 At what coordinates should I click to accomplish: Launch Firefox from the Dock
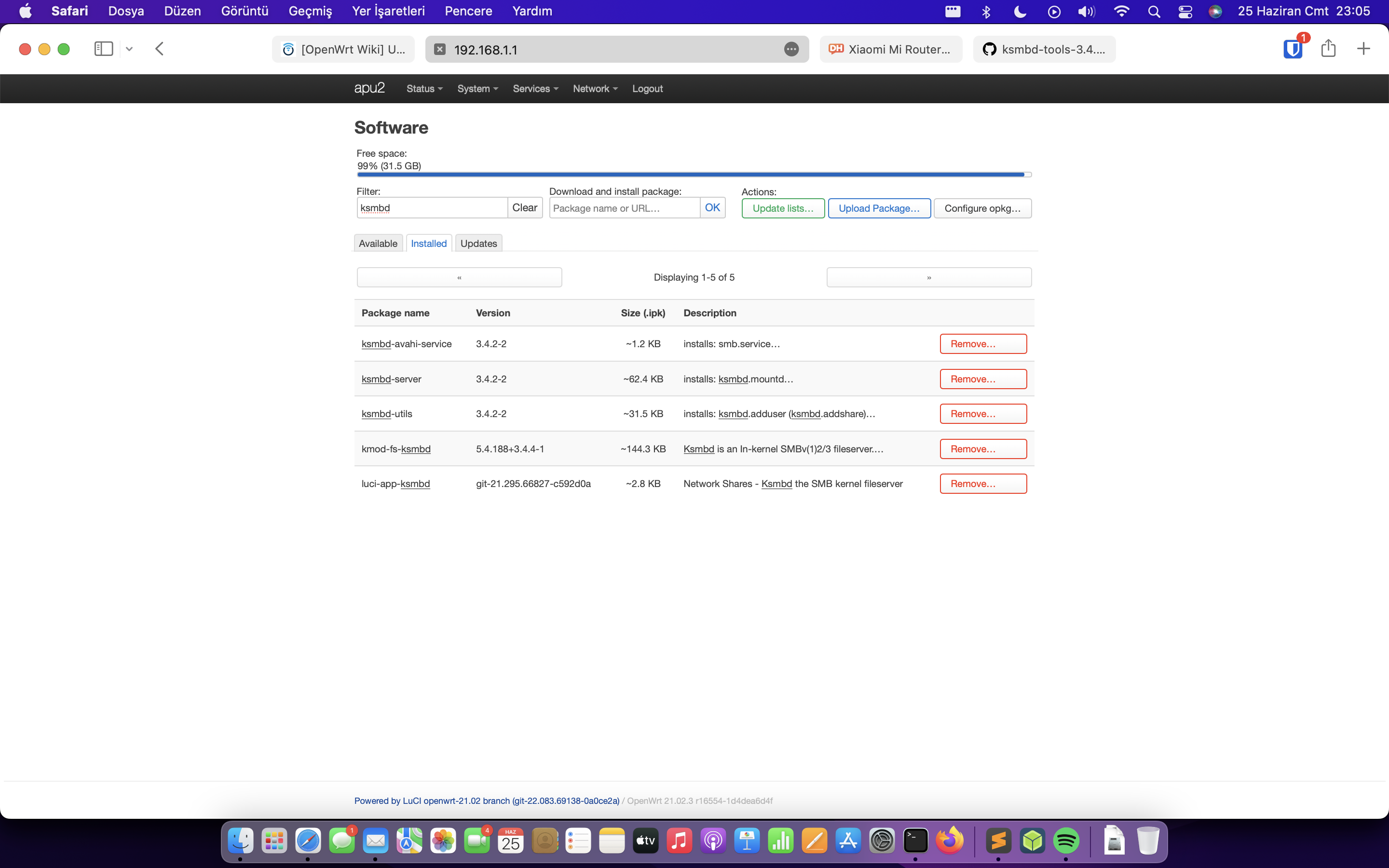(950, 841)
